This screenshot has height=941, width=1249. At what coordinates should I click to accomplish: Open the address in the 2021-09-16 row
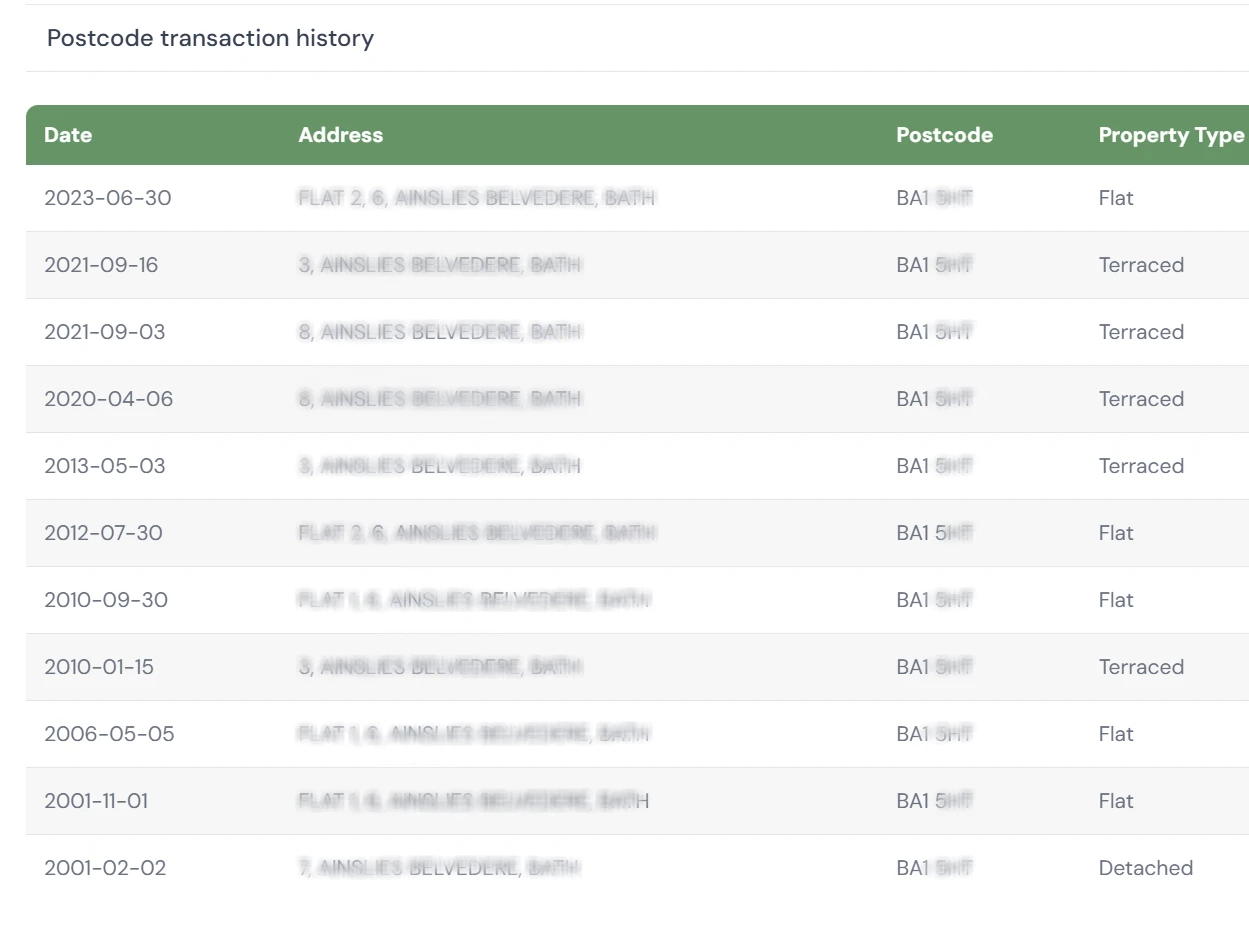(x=439, y=265)
